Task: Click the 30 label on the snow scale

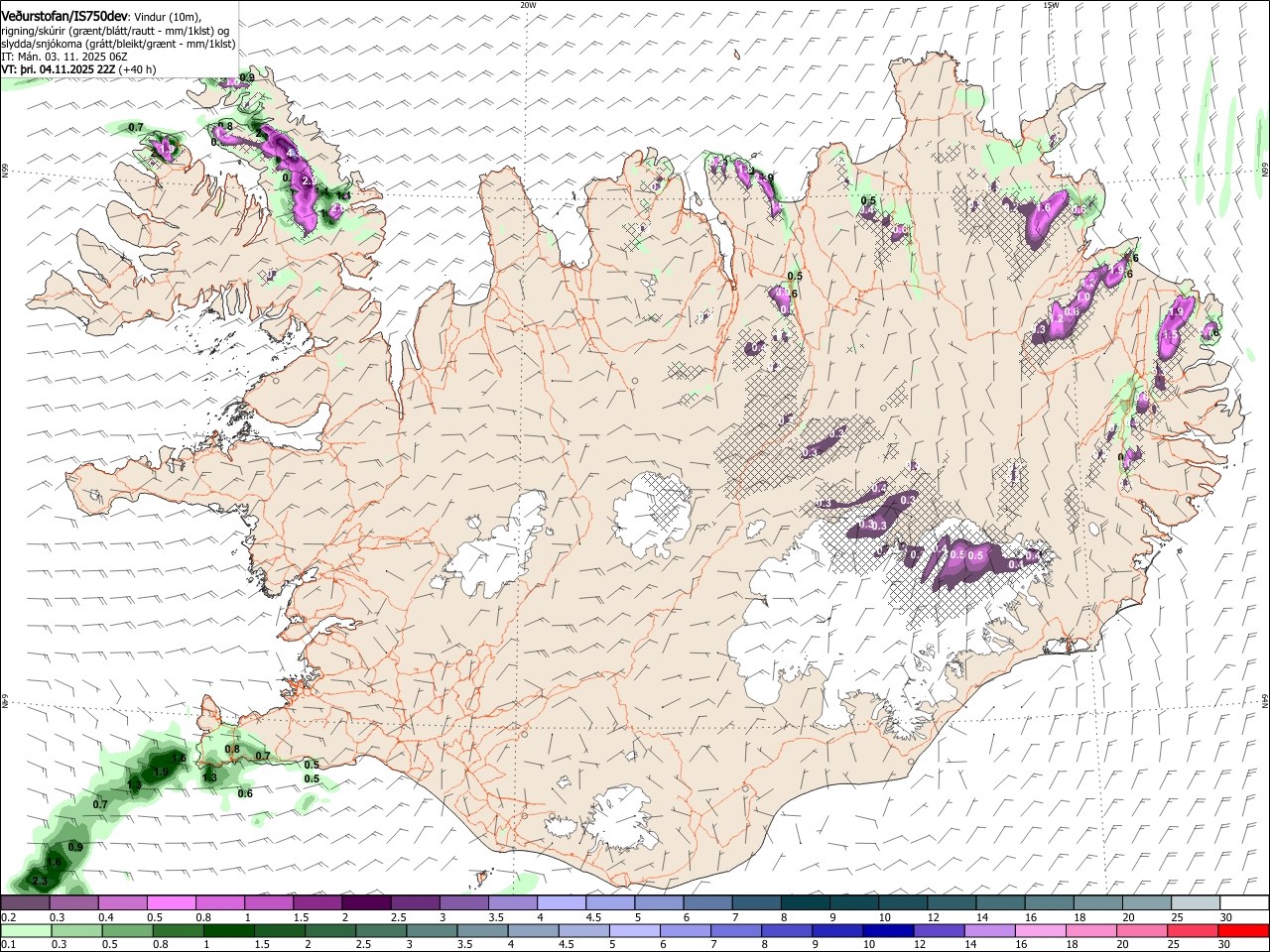Action: (x=1226, y=917)
